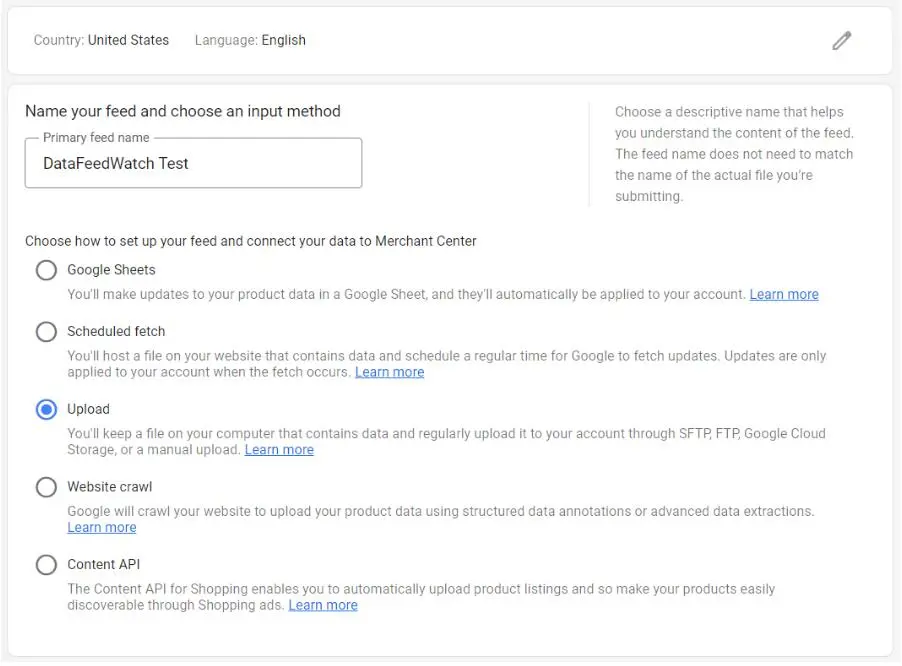Open Learn more link for Google Sheets
Screen dimensions: 902x666
pos(784,295)
